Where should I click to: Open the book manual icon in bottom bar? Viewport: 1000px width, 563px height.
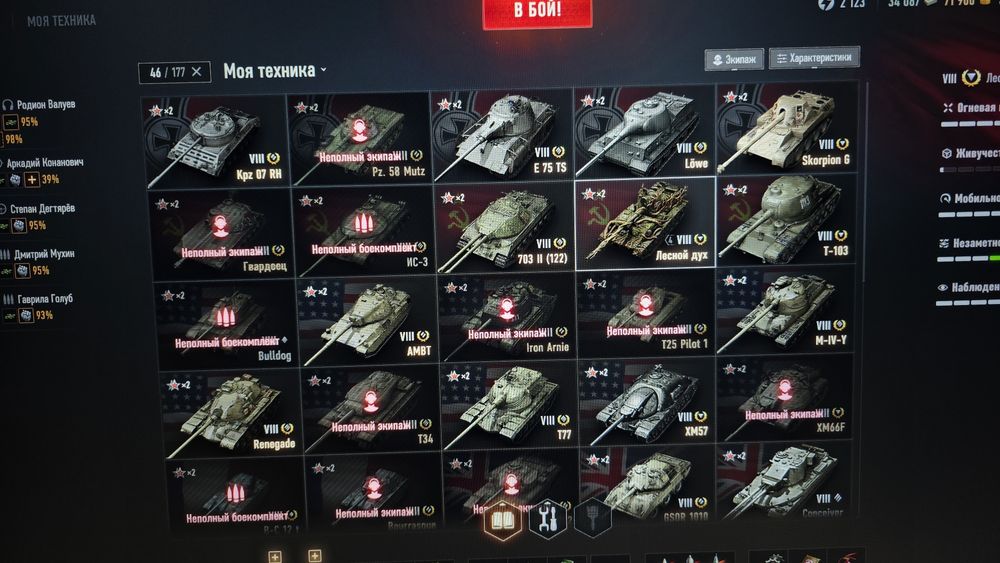(503, 520)
